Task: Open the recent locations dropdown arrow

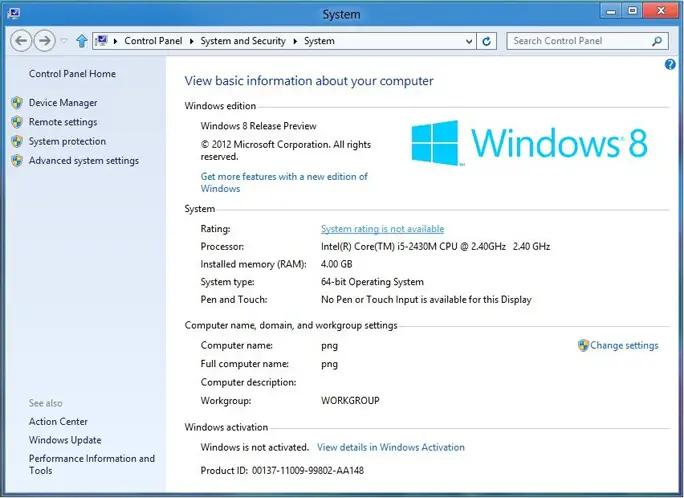Action: point(64,41)
